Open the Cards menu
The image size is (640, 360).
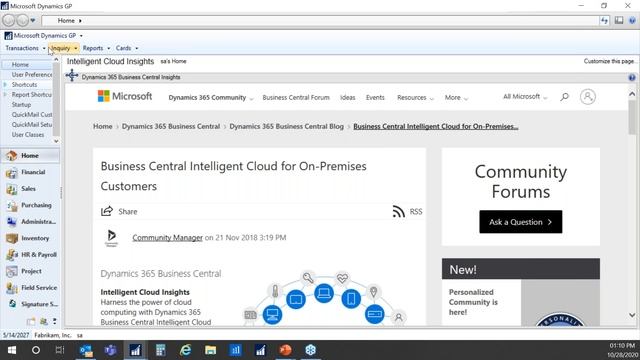click(x=127, y=48)
